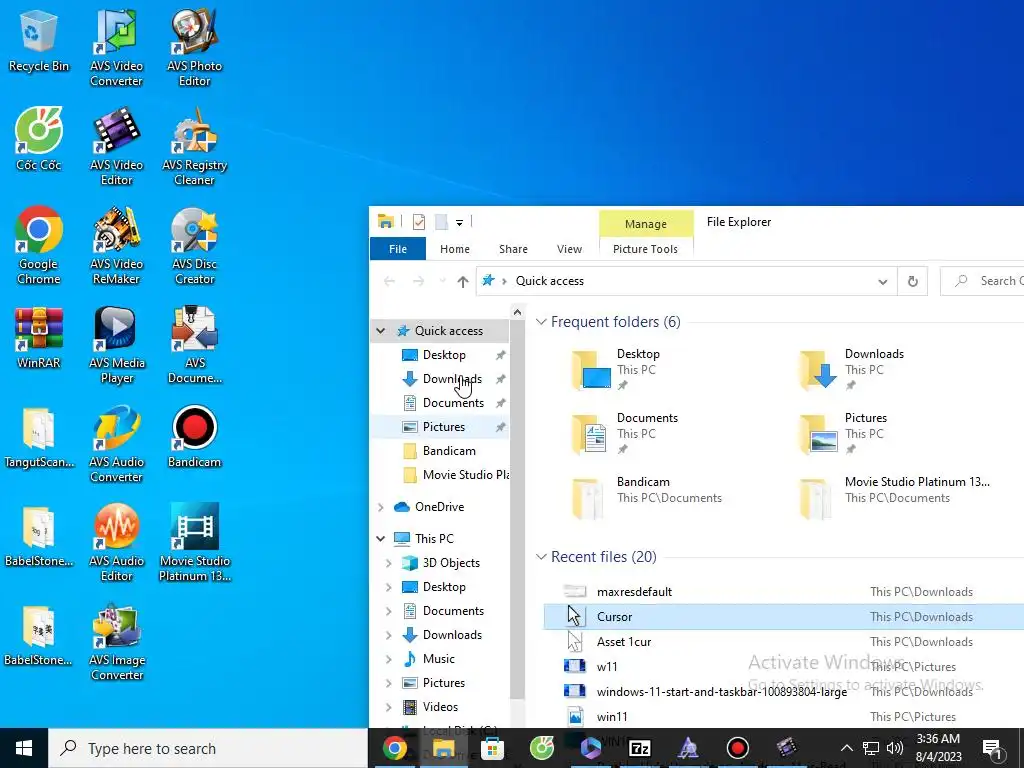Collapse the Recent files group
The width and height of the screenshot is (1024, 768).
tap(541, 557)
